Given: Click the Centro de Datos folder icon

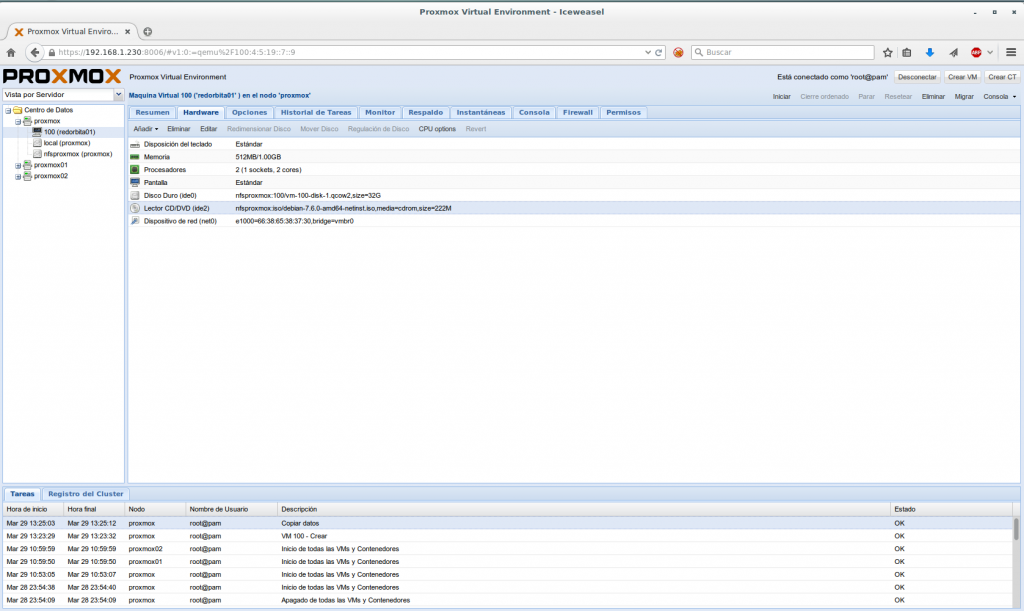Looking at the screenshot, I should 17,110.
